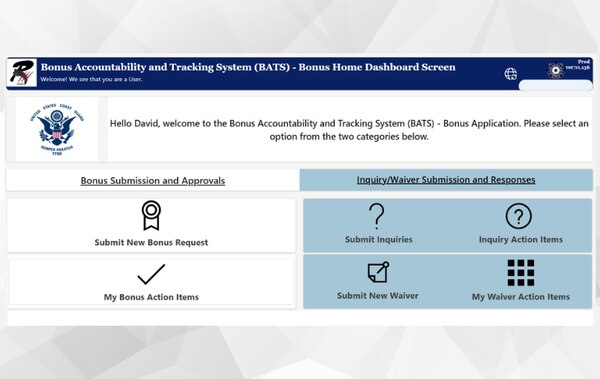Click the award ribbon icon
Image resolution: width=600 pixels, height=379 pixels.
point(151,216)
